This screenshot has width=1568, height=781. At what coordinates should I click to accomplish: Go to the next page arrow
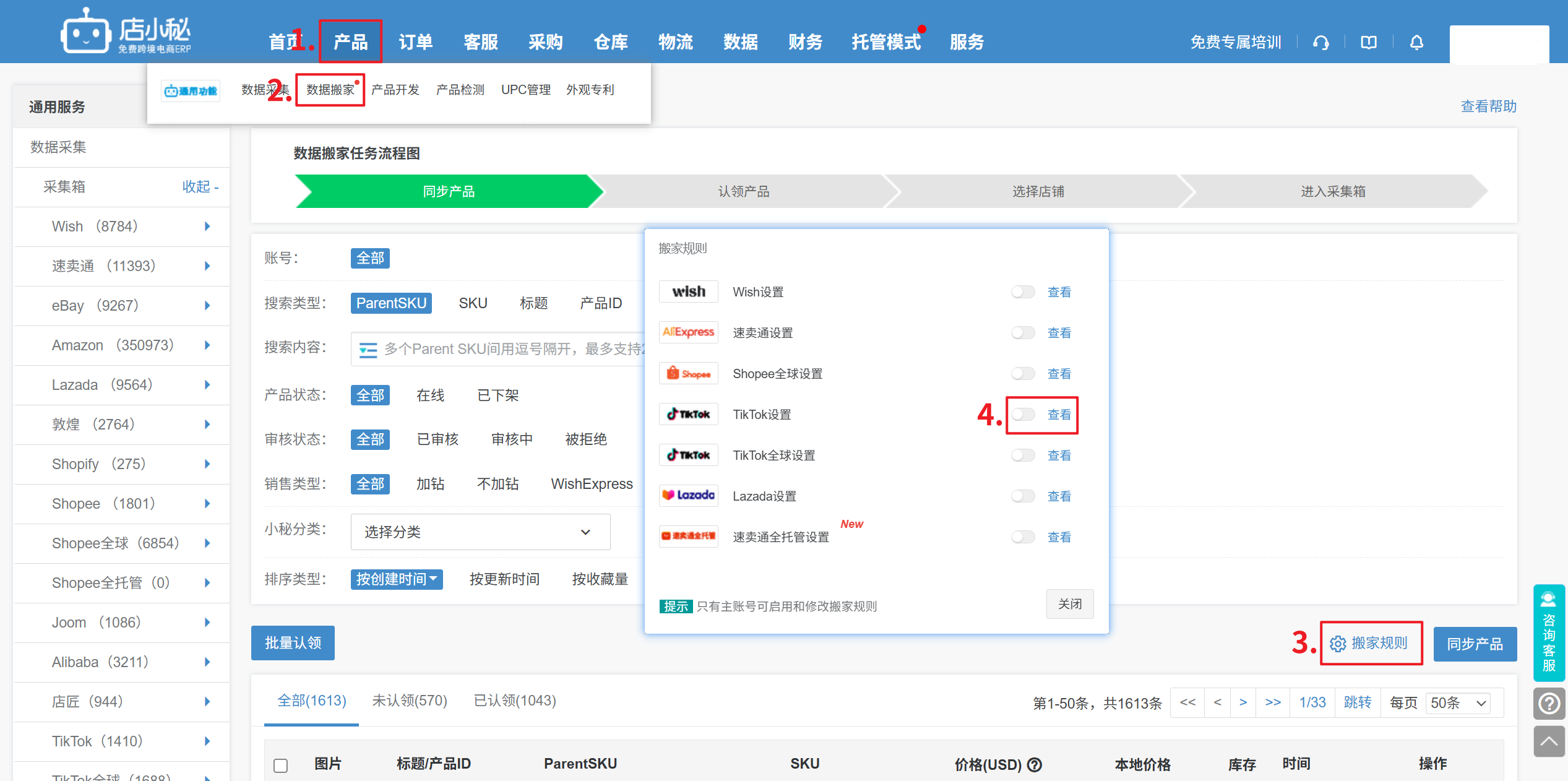tap(1243, 702)
